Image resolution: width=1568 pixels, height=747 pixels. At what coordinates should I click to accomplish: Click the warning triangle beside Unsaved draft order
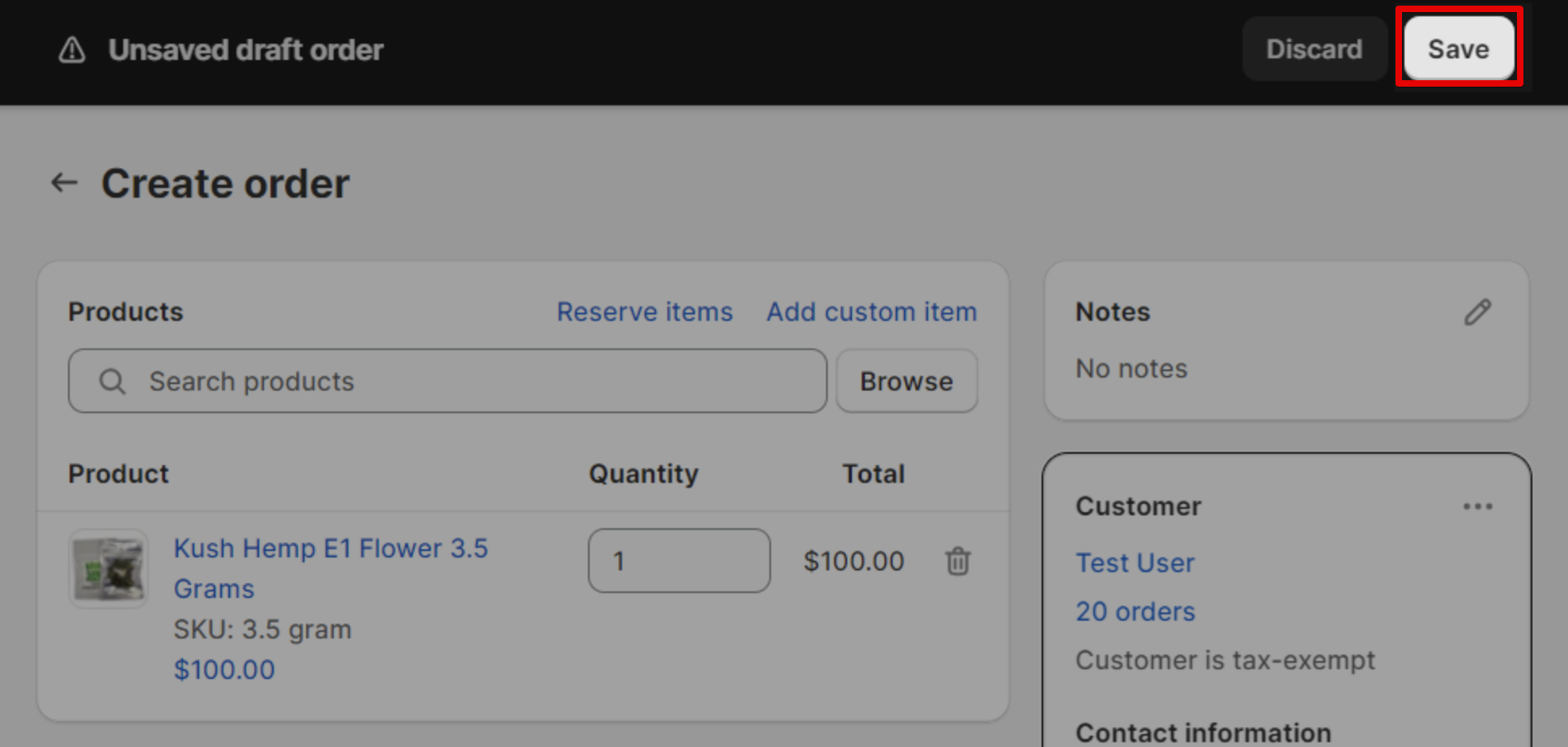coord(71,49)
